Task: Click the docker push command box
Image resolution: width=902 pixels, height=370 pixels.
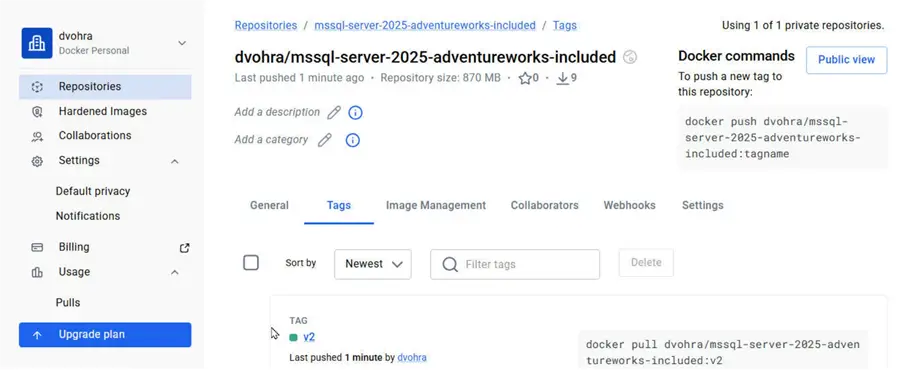Action: tap(783, 138)
